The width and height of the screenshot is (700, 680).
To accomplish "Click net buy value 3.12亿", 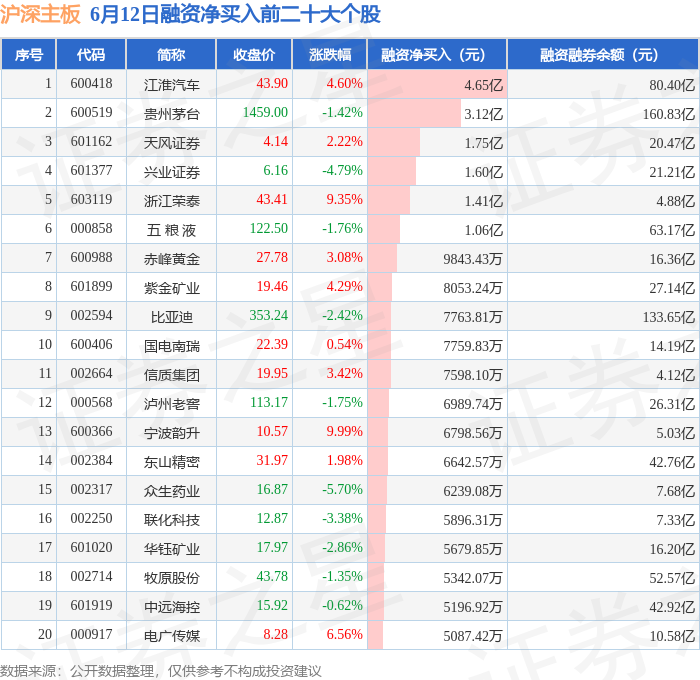I will (483, 114).
